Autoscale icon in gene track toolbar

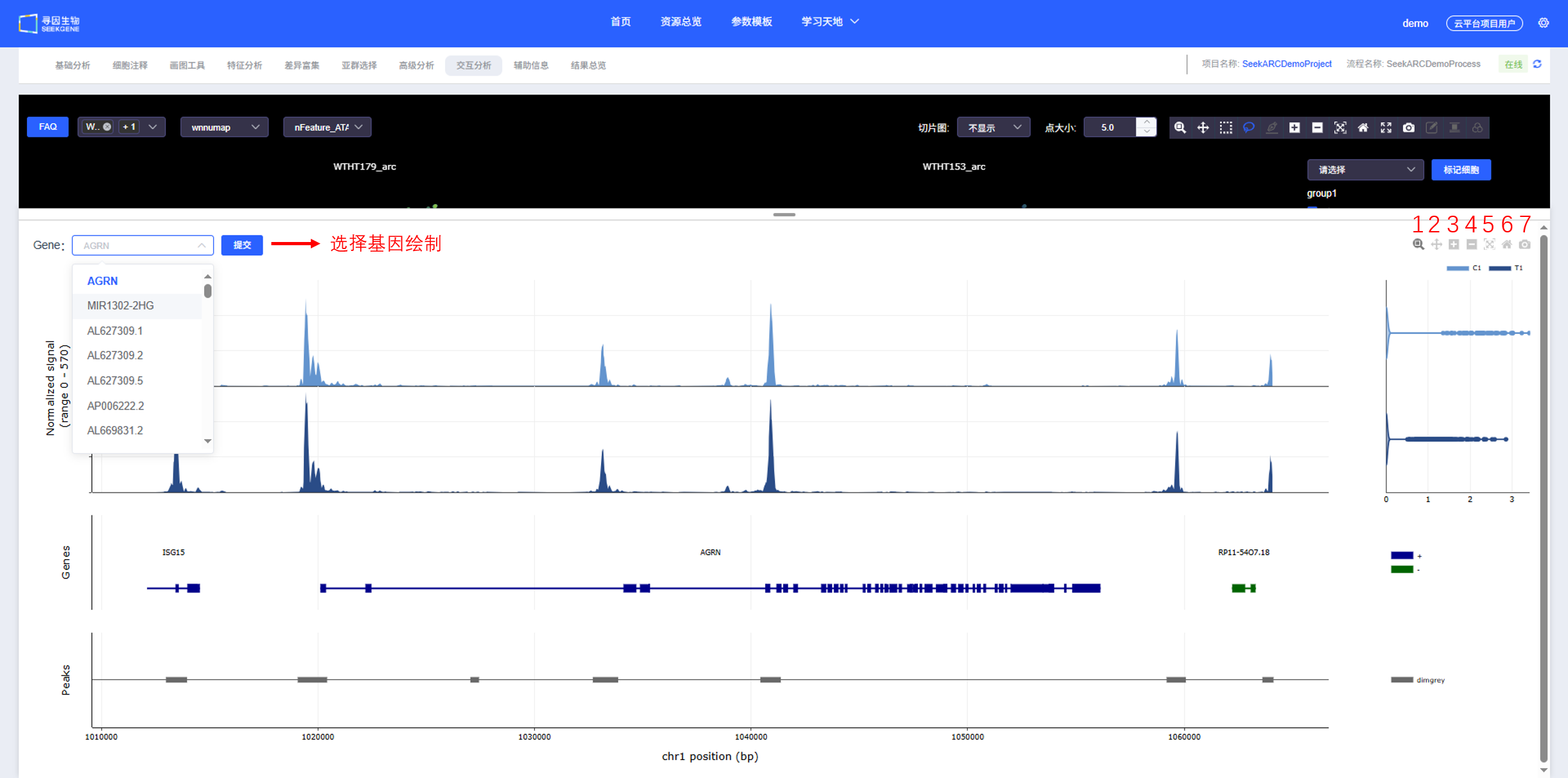coord(1489,245)
